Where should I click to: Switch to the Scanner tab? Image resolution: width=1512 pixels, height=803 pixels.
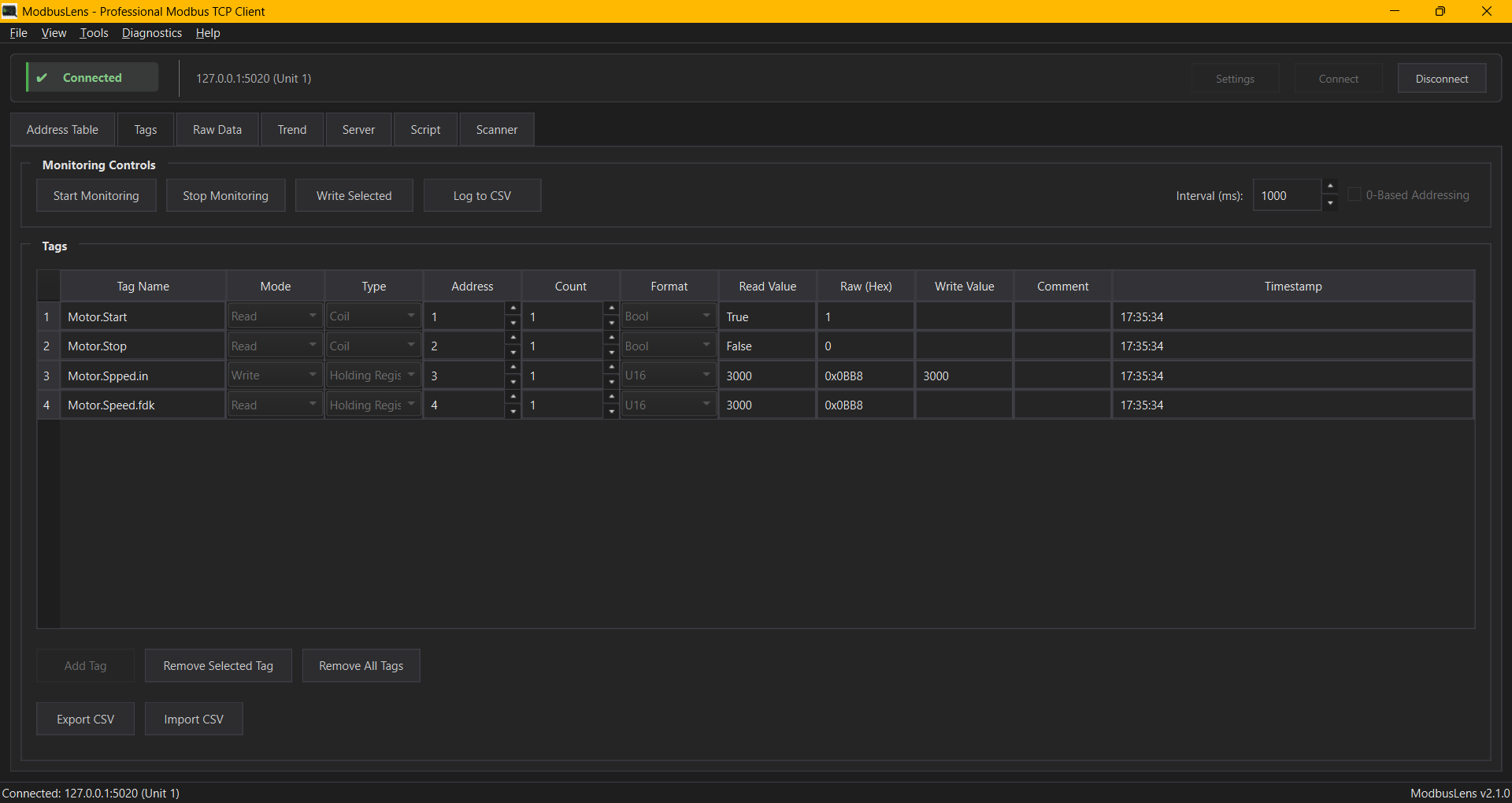coord(497,130)
